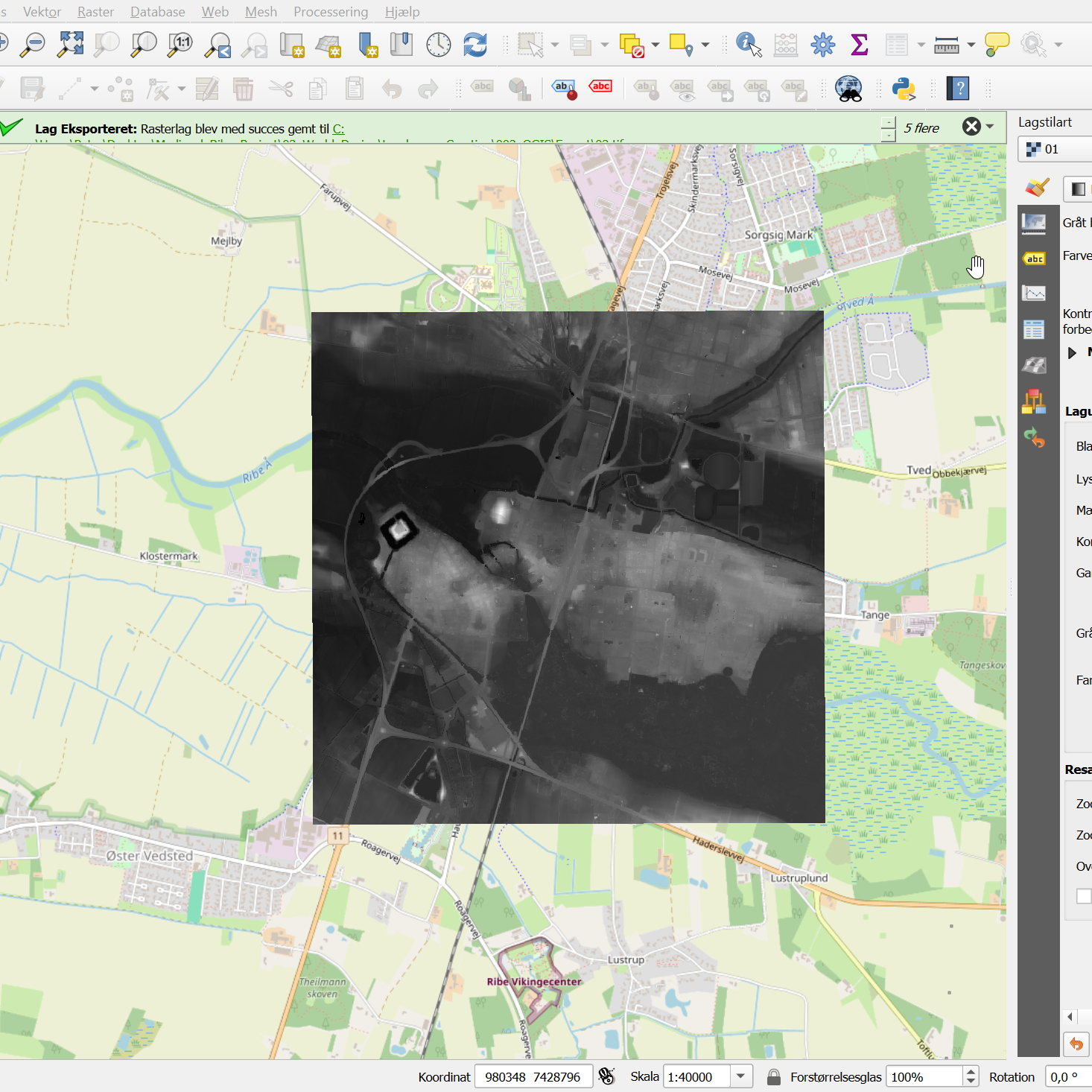
Task: Open the Skala scale dropdown
Action: point(741,1076)
